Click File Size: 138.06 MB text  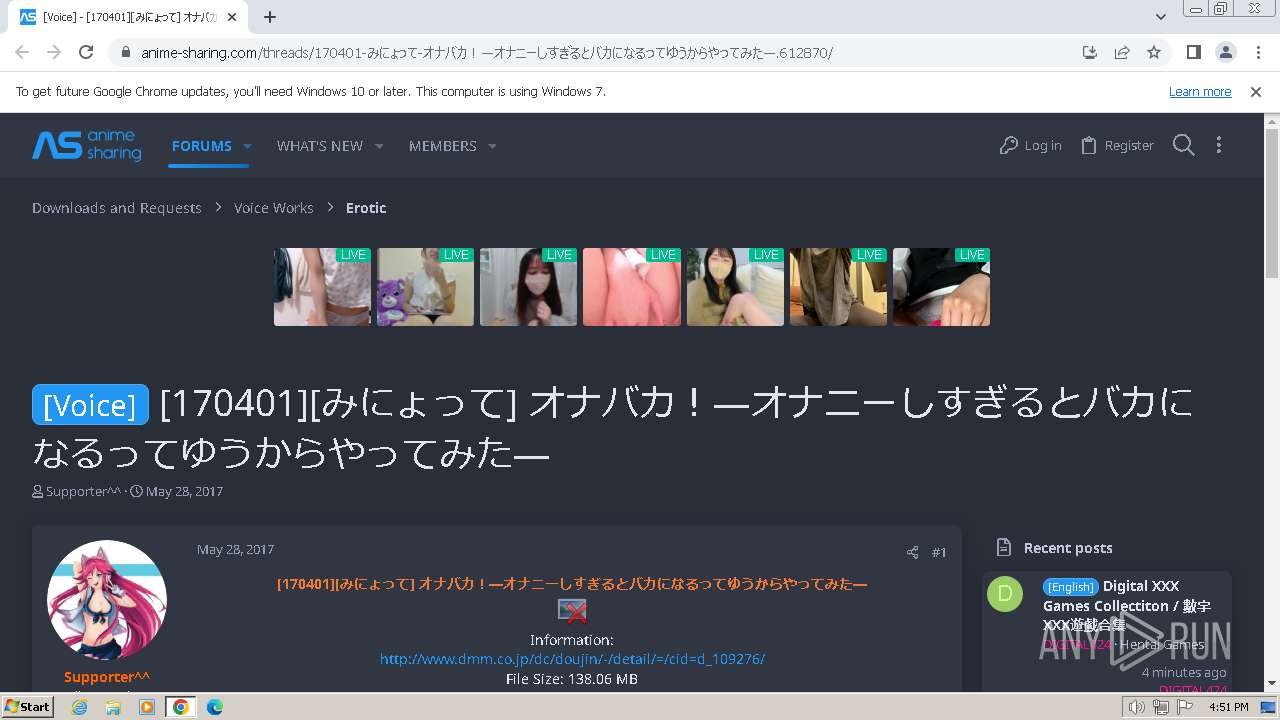(x=572, y=679)
